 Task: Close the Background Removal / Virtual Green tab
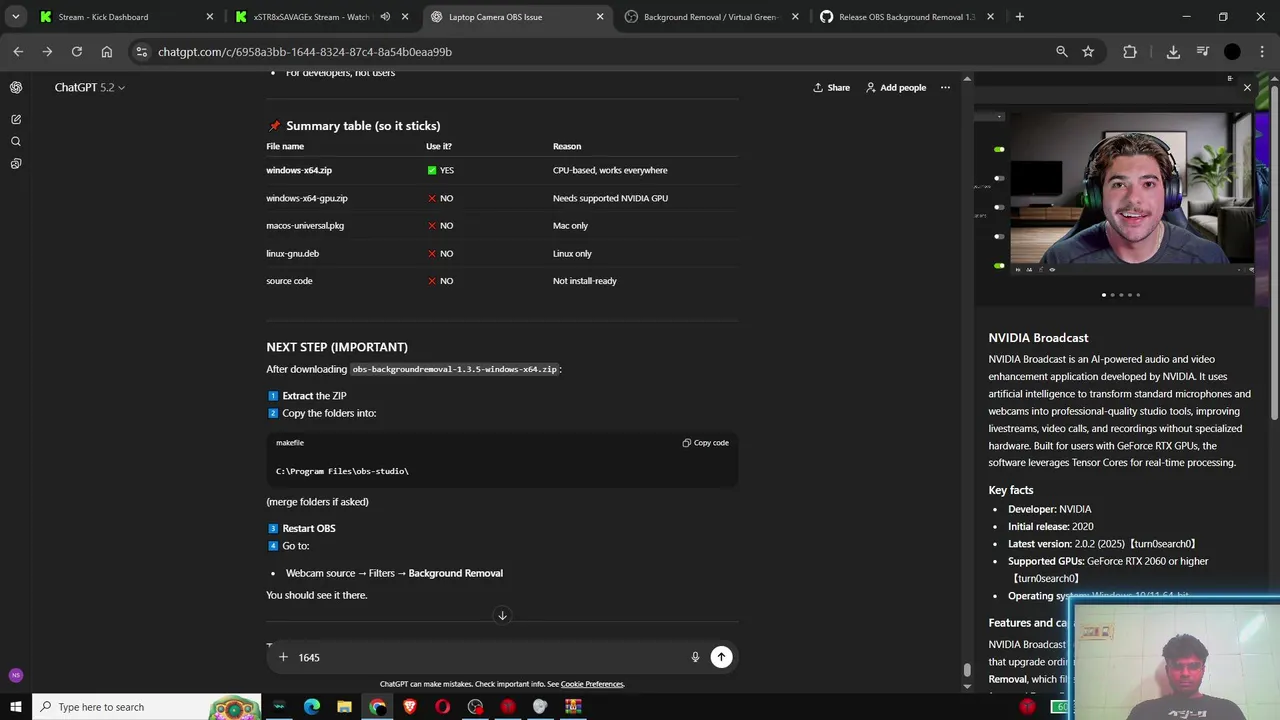click(795, 17)
